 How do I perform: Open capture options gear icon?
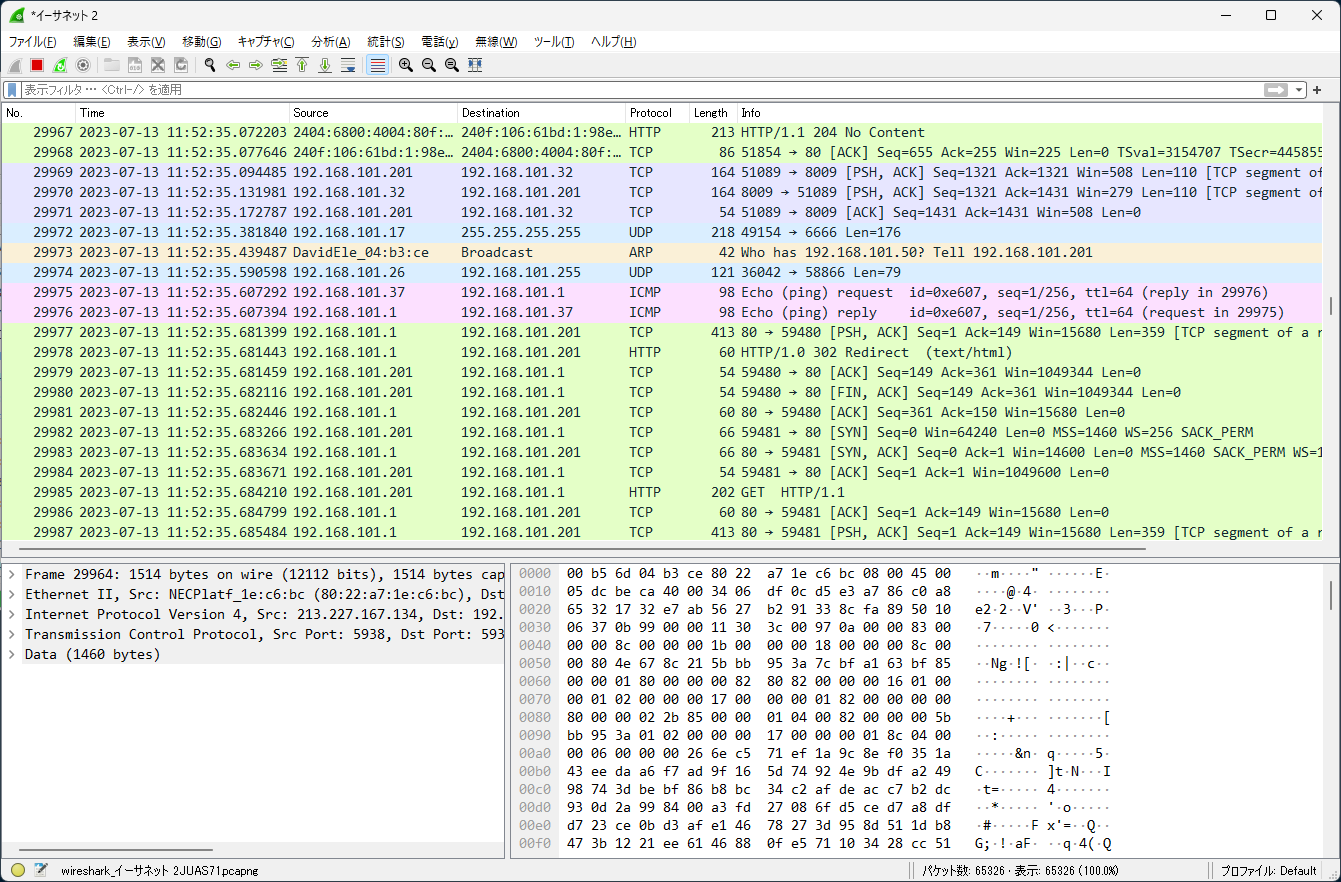coord(83,65)
